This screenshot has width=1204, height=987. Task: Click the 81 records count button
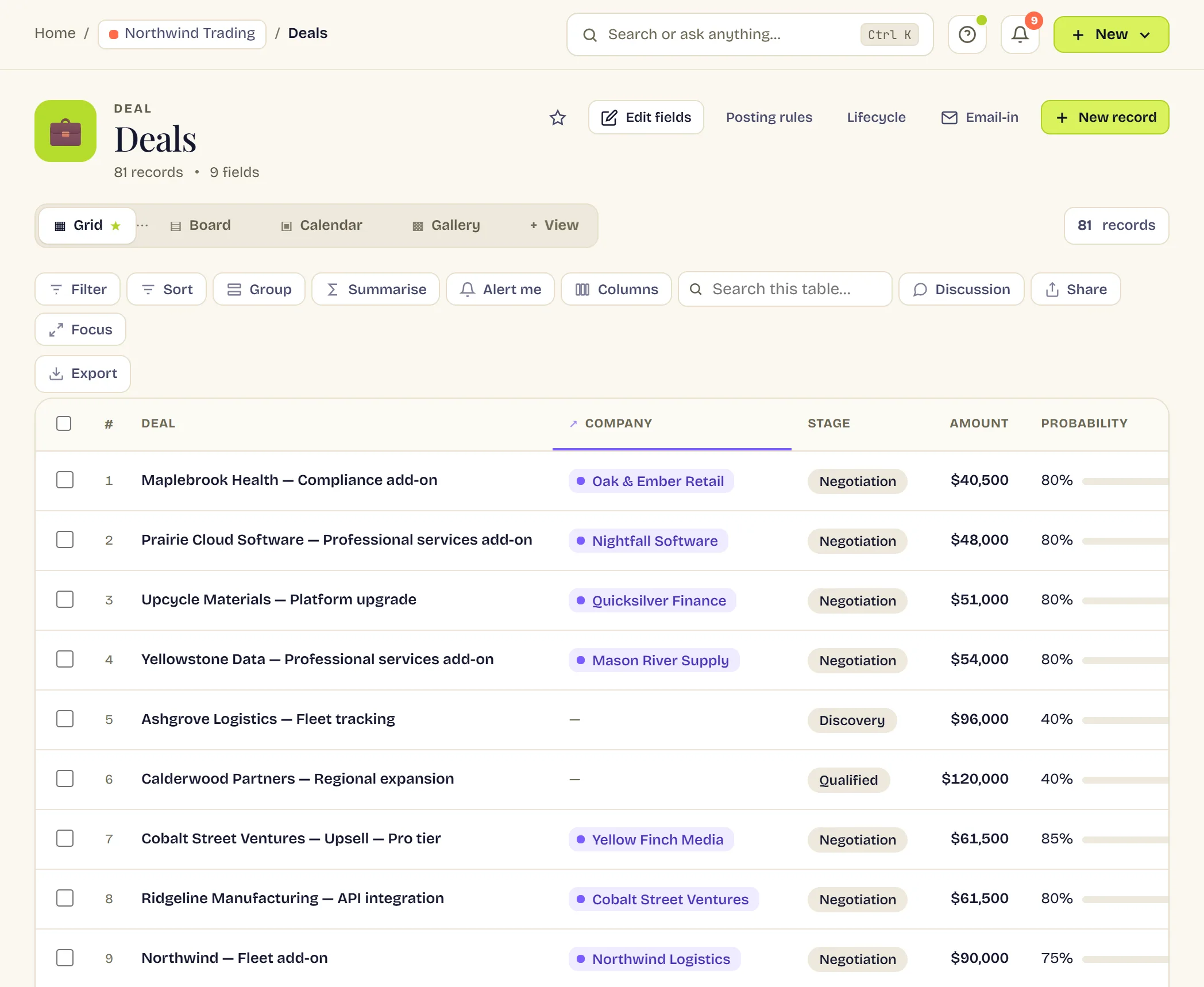[x=1116, y=225]
